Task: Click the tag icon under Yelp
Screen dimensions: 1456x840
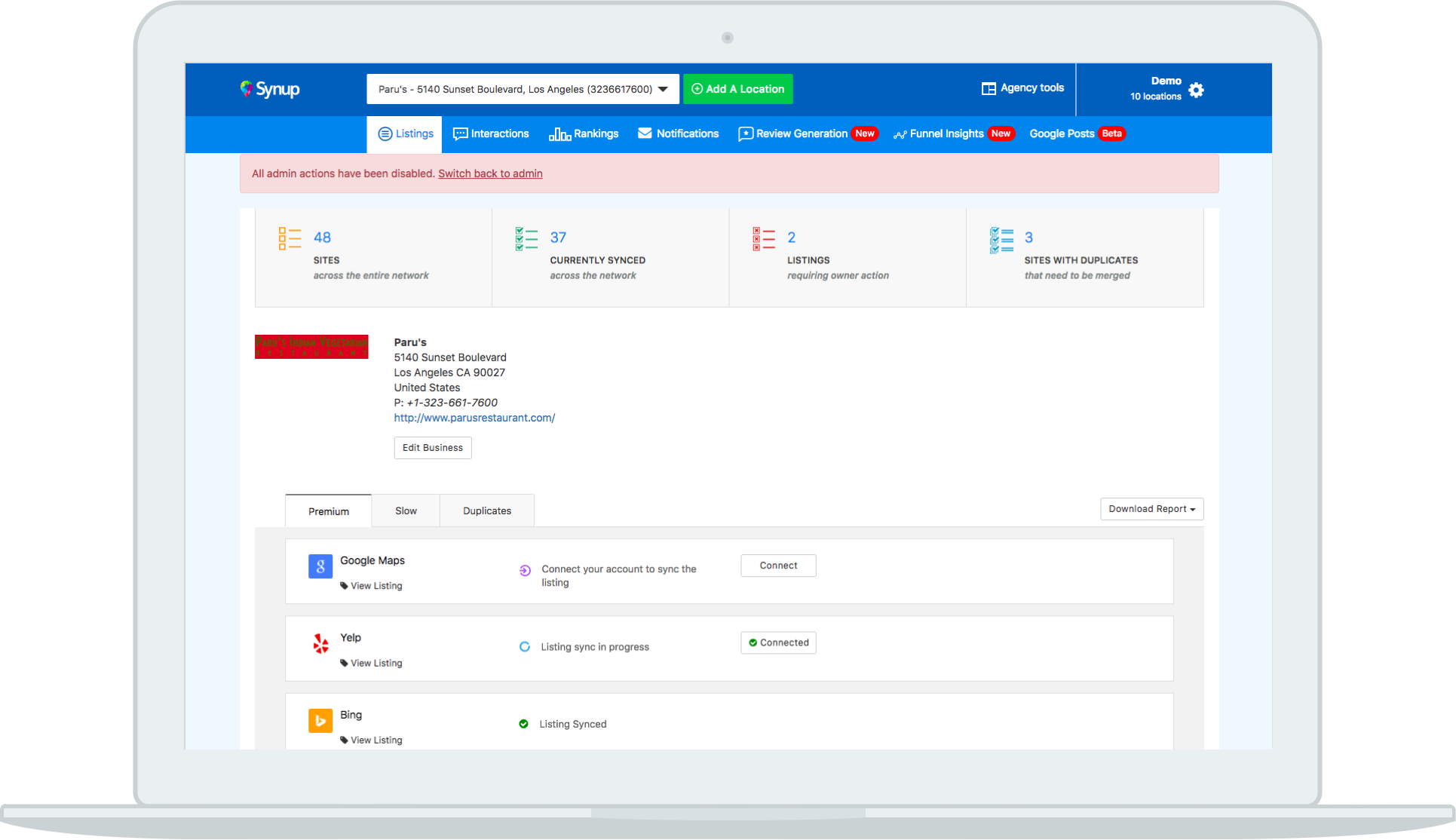Action: pyautogui.click(x=344, y=664)
